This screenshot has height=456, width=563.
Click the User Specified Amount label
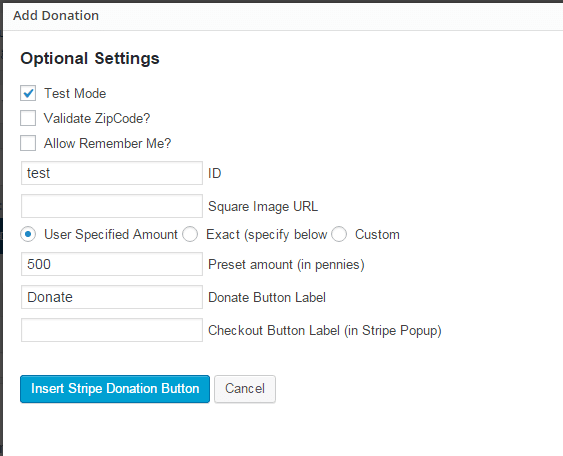click(x=111, y=235)
